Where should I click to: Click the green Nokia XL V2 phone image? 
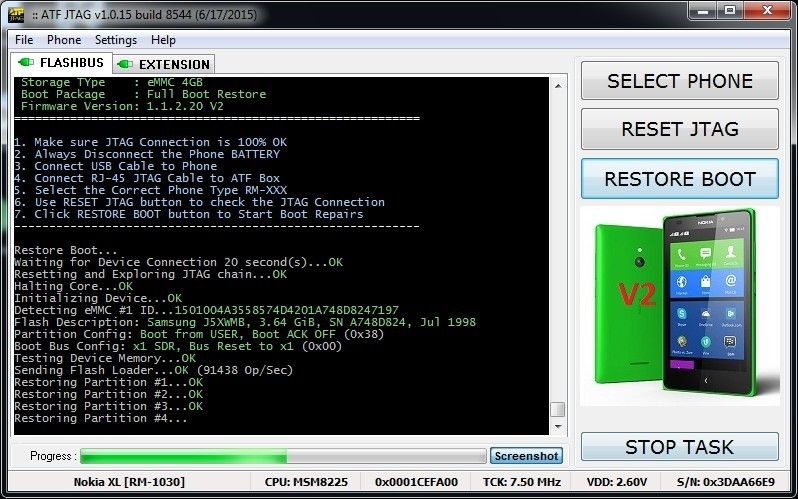pos(679,305)
